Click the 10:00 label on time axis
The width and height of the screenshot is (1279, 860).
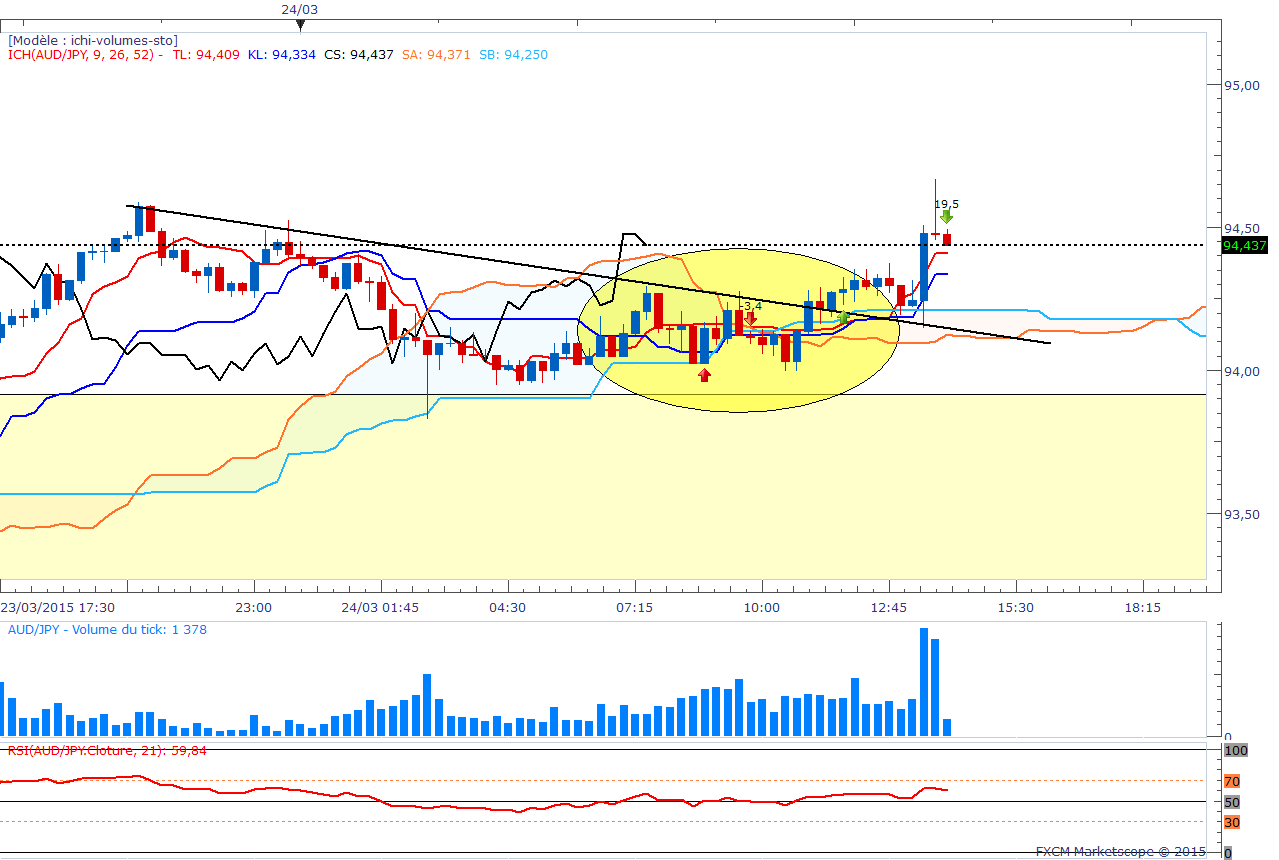point(761,608)
